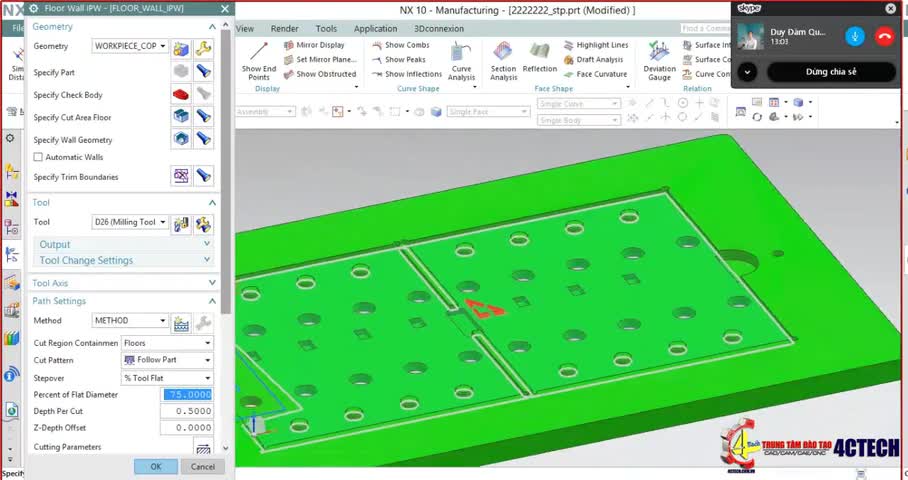The width and height of the screenshot is (908, 480).
Task: Click OK button in Floor Wall dialog
Action: coord(156,467)
